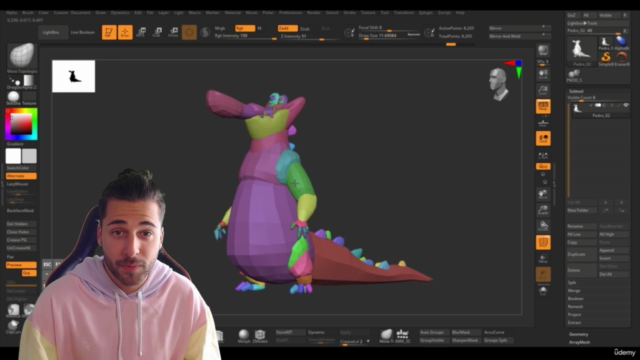This screenshot has width=640, height=360.
Task: Click the ZModeler brush icon
Action: (x=260, y=336)
